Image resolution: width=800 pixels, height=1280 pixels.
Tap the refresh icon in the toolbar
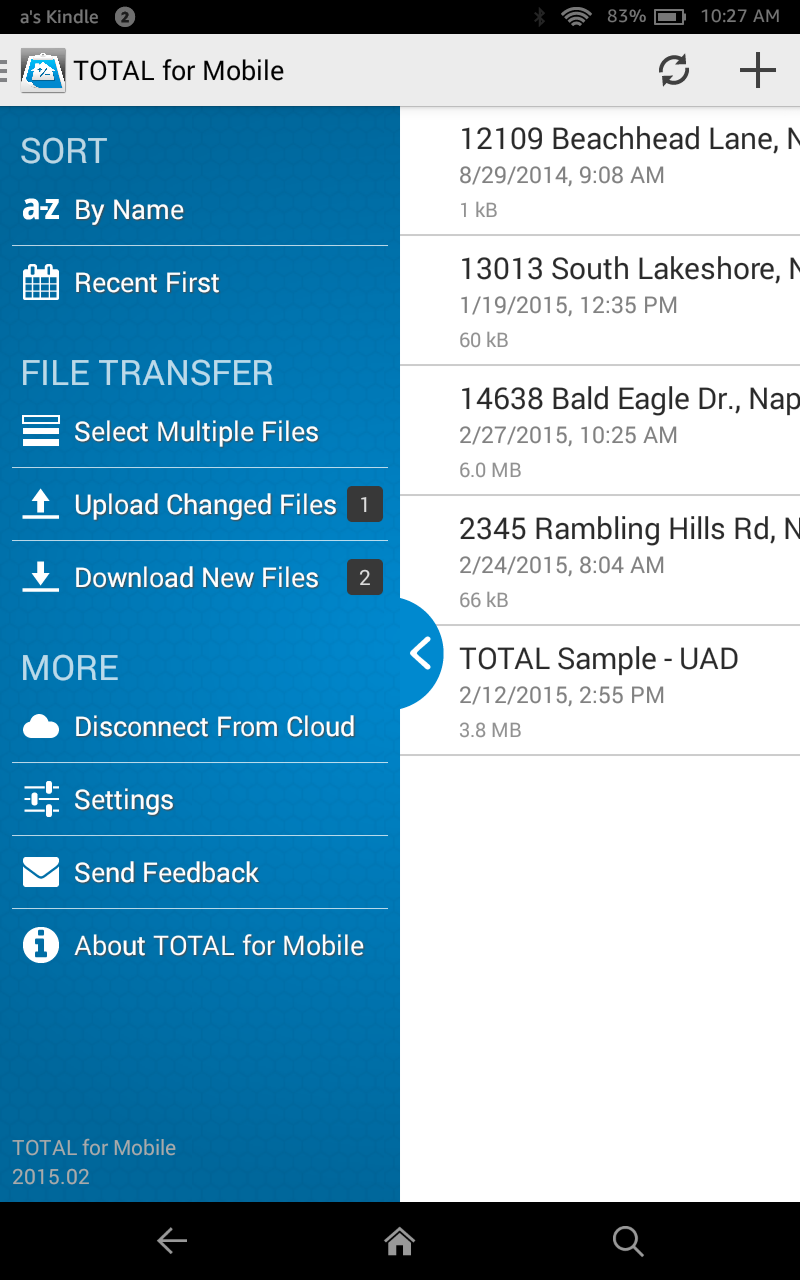click(673, 70)
